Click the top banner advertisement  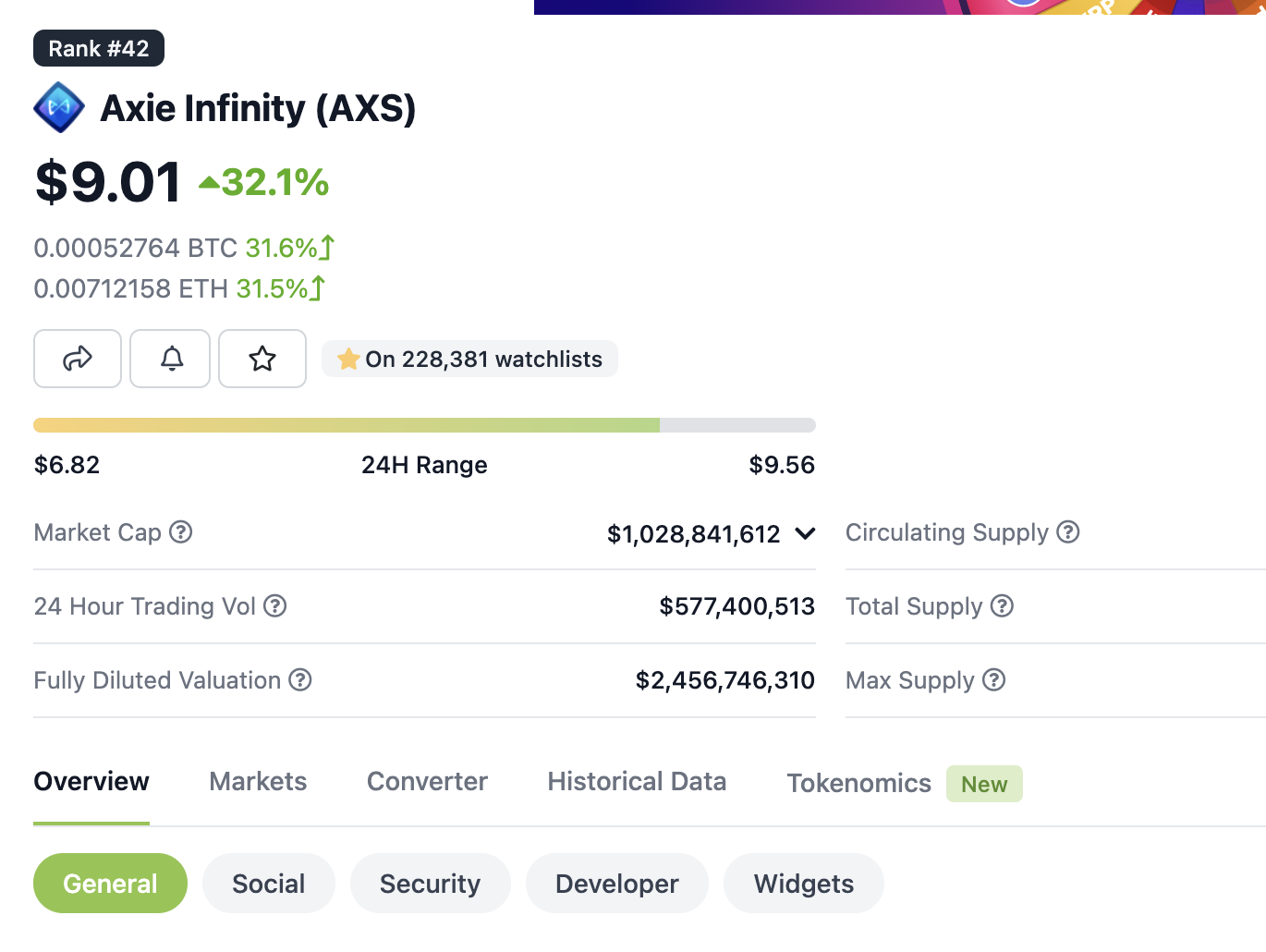point(900,7)
